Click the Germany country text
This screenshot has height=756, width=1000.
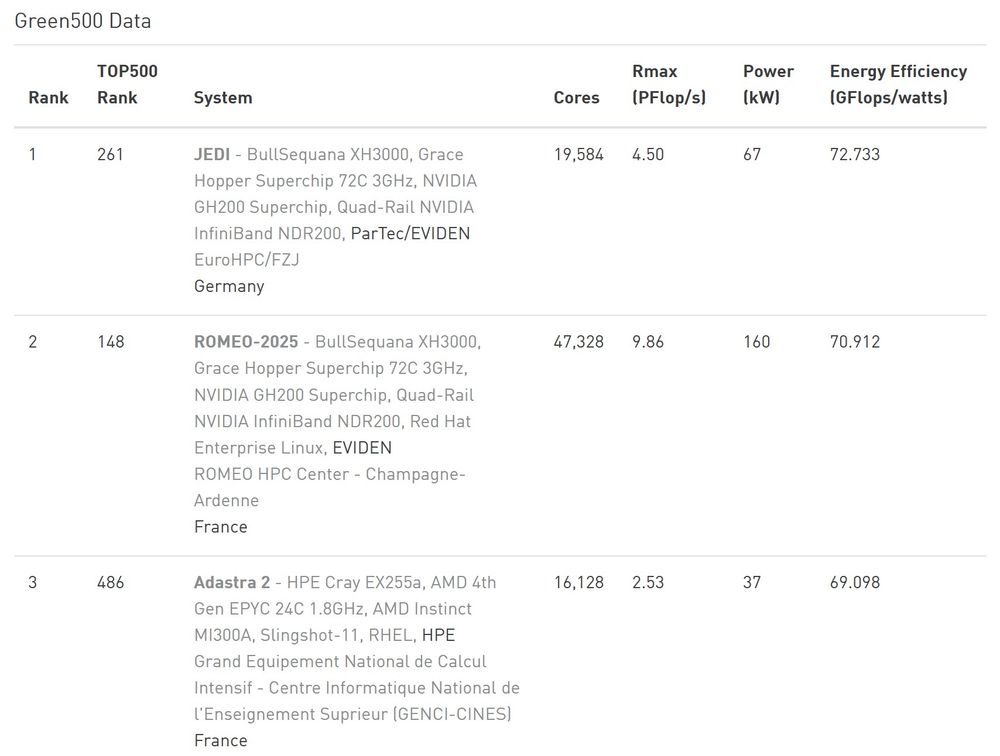(229, 286)
